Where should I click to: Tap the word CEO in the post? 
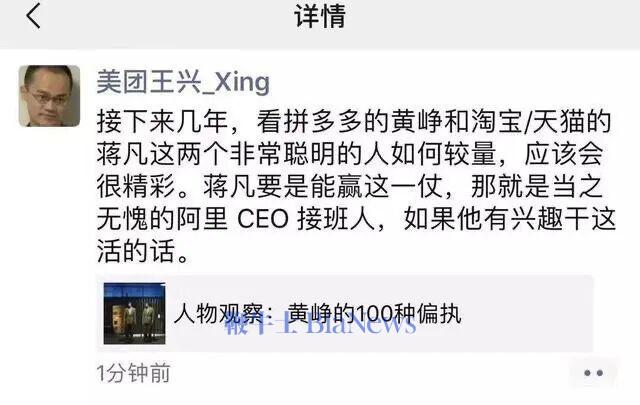(x=263, y=219)
